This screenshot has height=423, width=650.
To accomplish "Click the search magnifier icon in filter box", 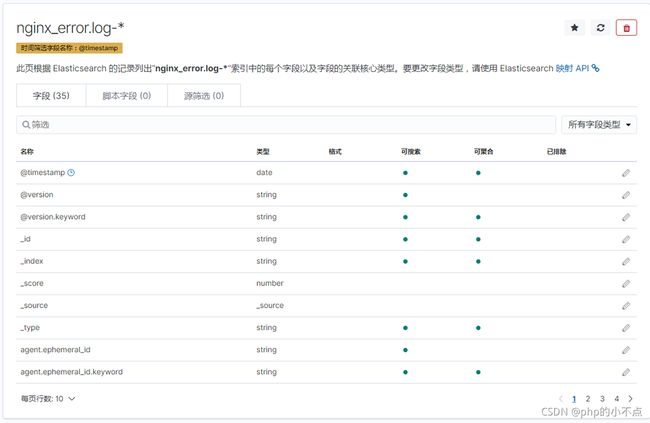I will pos(26,124).
